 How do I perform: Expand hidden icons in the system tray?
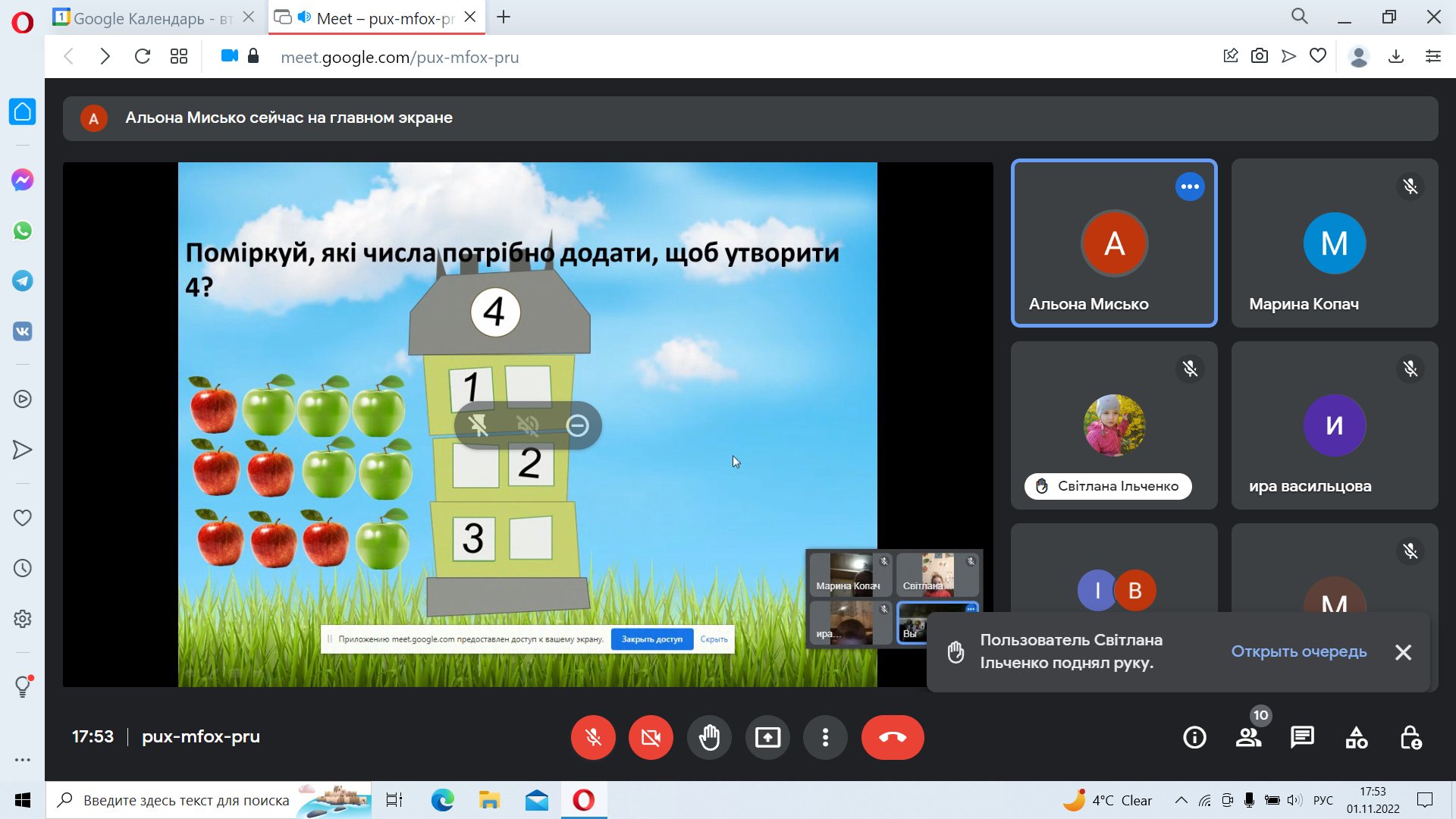pyautogui.click(x=1181, y=800)
